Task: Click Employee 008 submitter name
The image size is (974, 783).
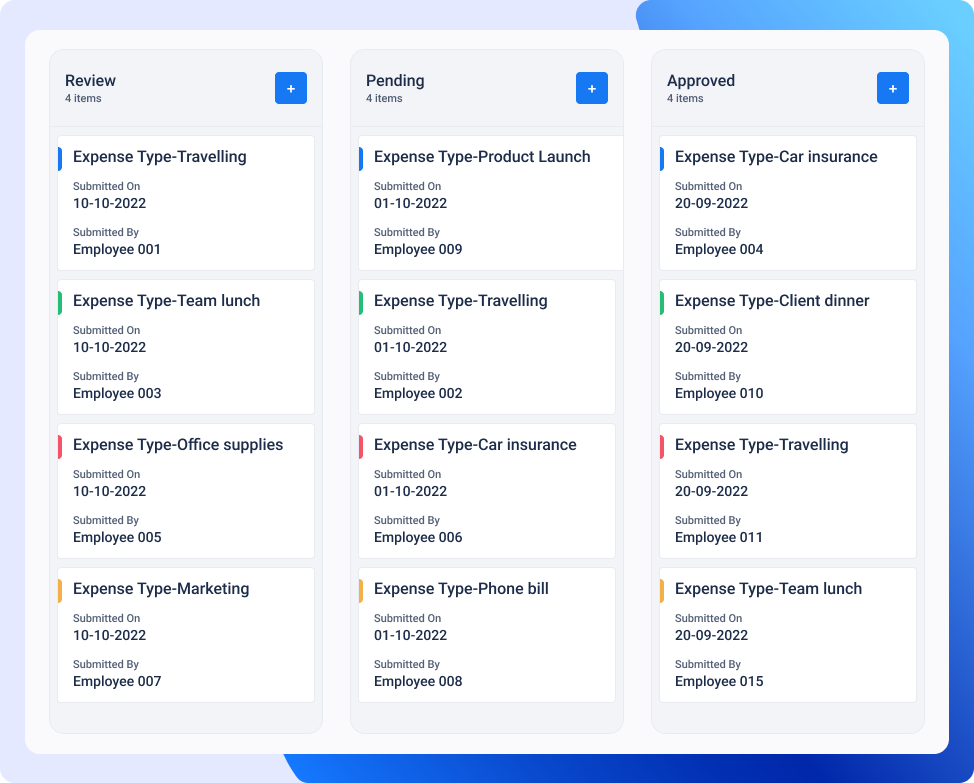Action: tap(418, 682)
